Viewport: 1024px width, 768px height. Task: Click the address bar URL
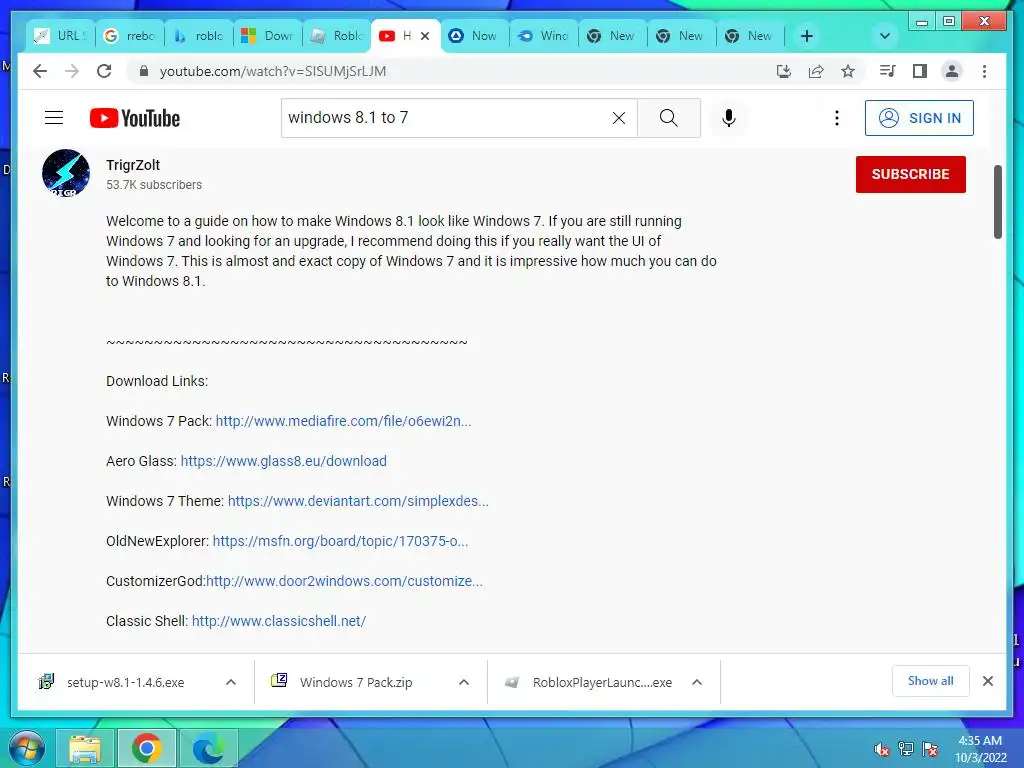273,71
